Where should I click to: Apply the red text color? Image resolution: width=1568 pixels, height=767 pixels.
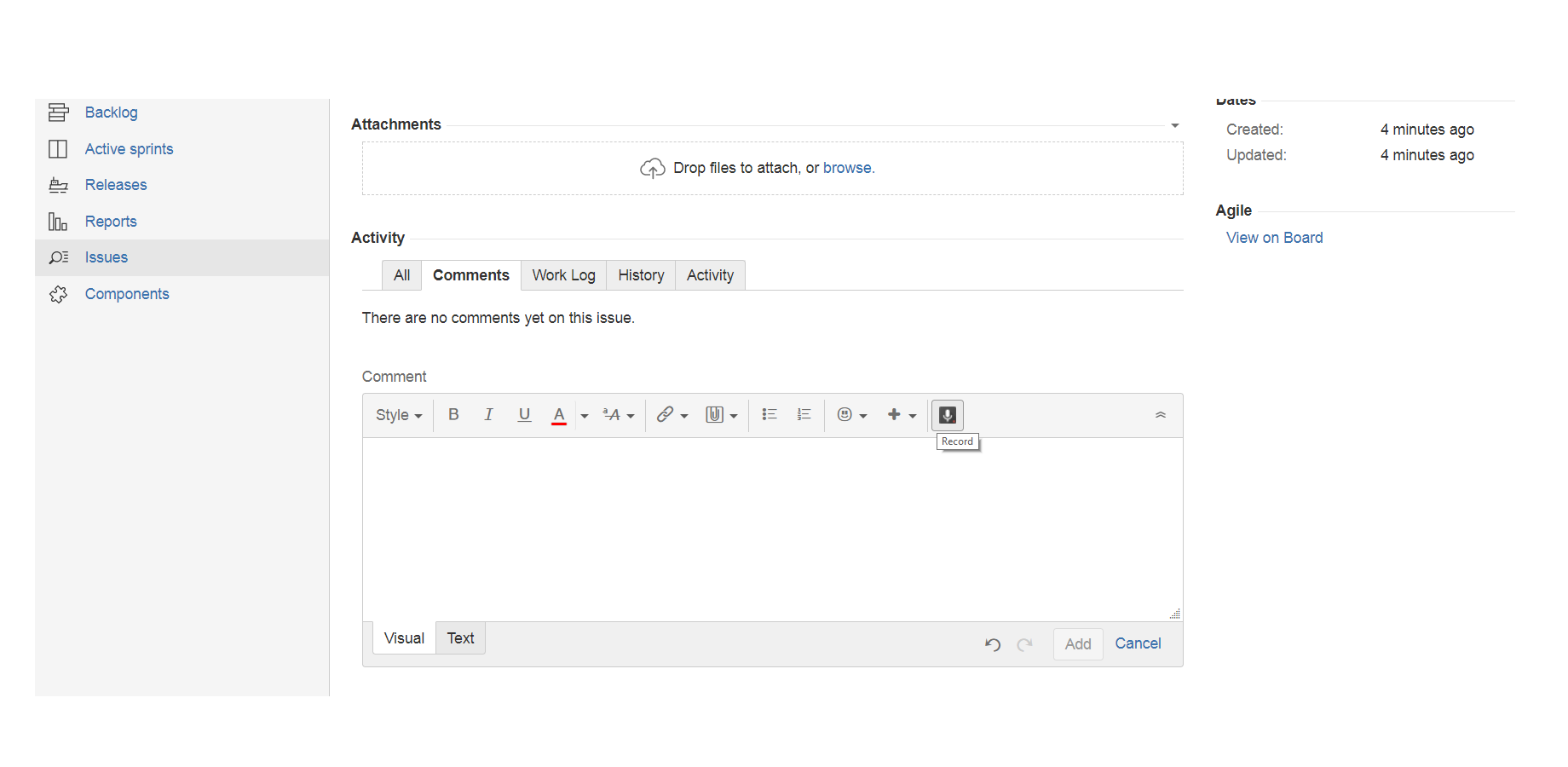click(x=559, y=415)
